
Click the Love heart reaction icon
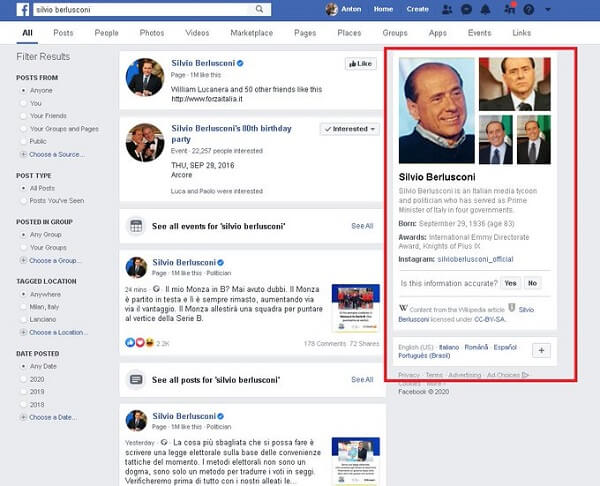(140, 342)
